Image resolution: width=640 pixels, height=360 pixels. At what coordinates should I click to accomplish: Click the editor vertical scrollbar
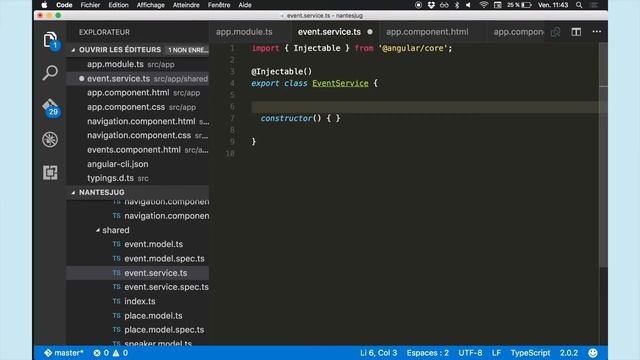point(603,155)
